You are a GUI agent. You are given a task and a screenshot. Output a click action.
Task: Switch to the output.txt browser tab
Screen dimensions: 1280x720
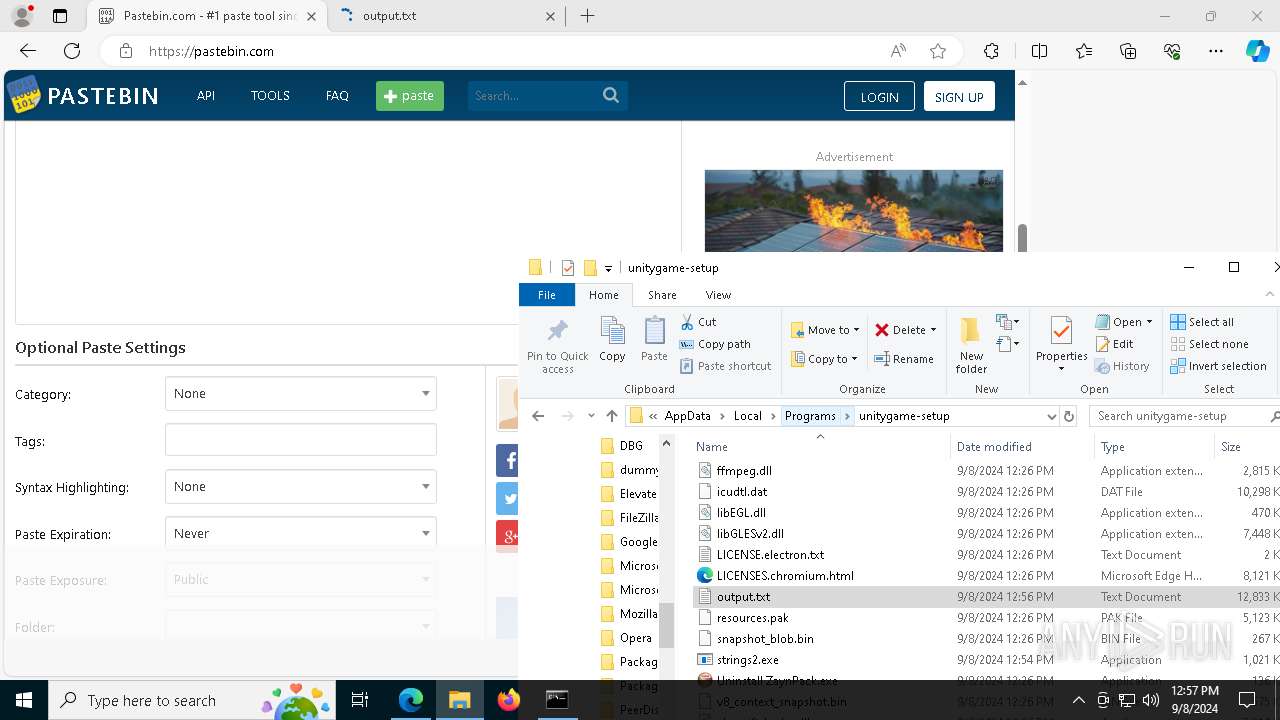tap(446, 16)
